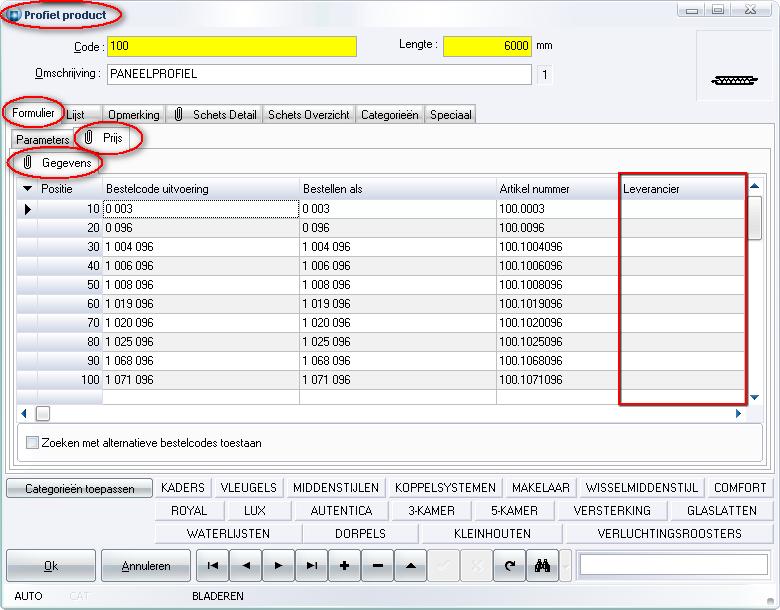Select the WISSELMIDDENSTIJL category
The height and width of the screenshot is (610, 780).
click(642, 488)
